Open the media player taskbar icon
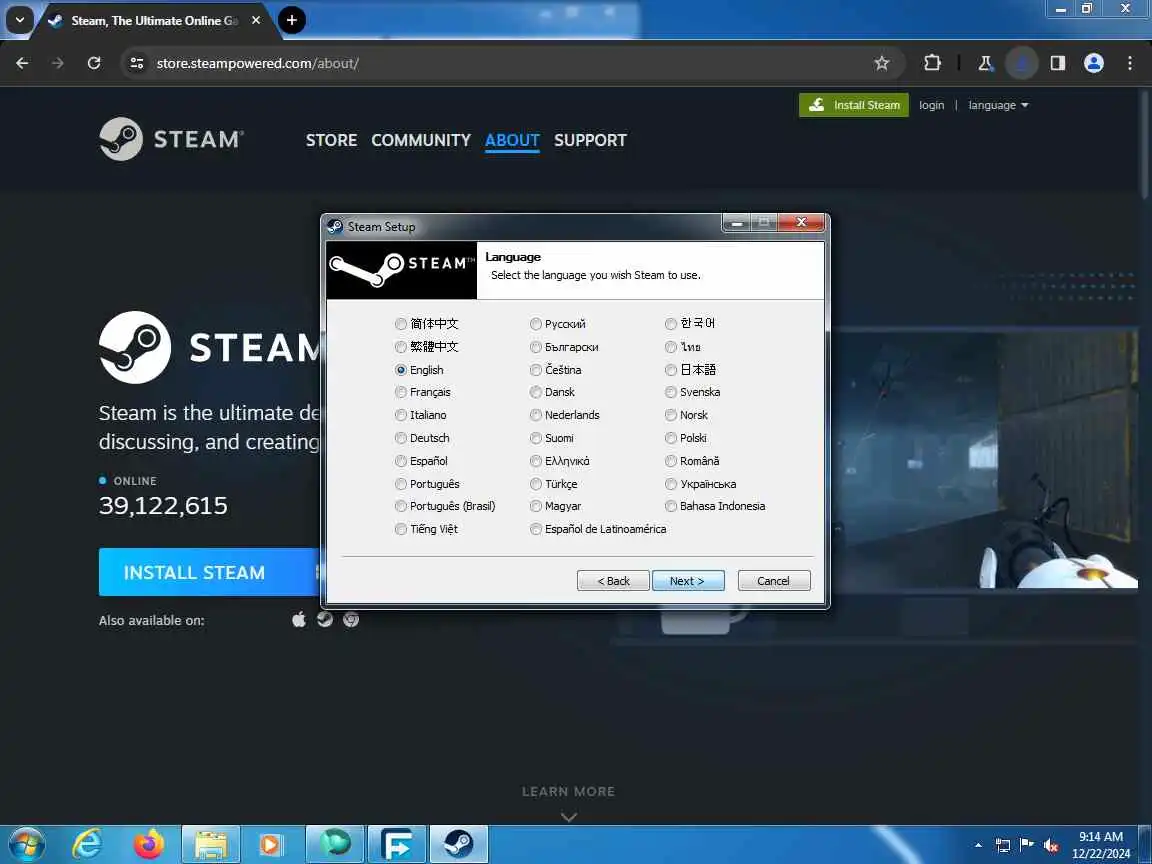Screen dimensions: 1152x864 point(271,845)
